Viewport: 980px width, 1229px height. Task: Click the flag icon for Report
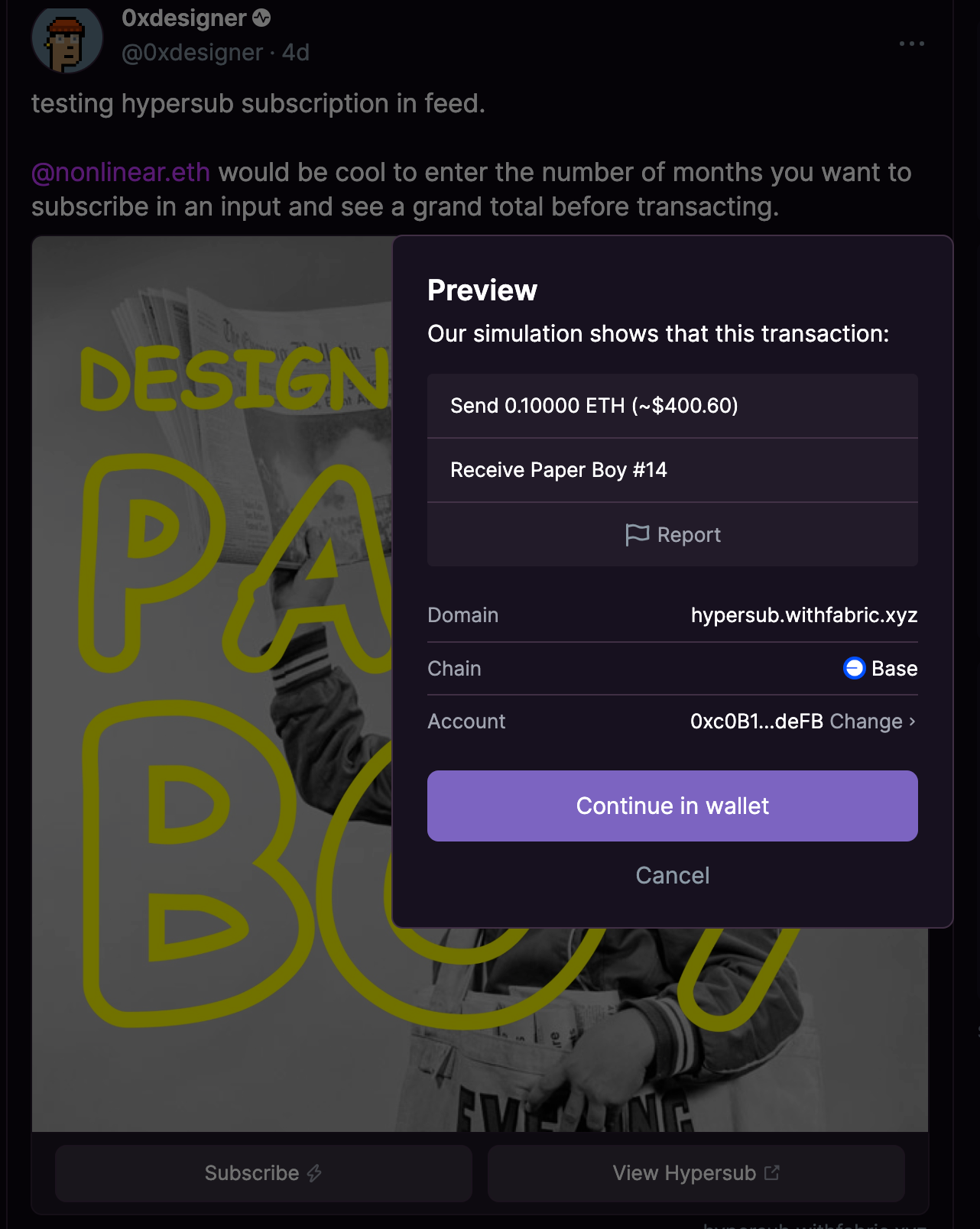click(637, 535)
